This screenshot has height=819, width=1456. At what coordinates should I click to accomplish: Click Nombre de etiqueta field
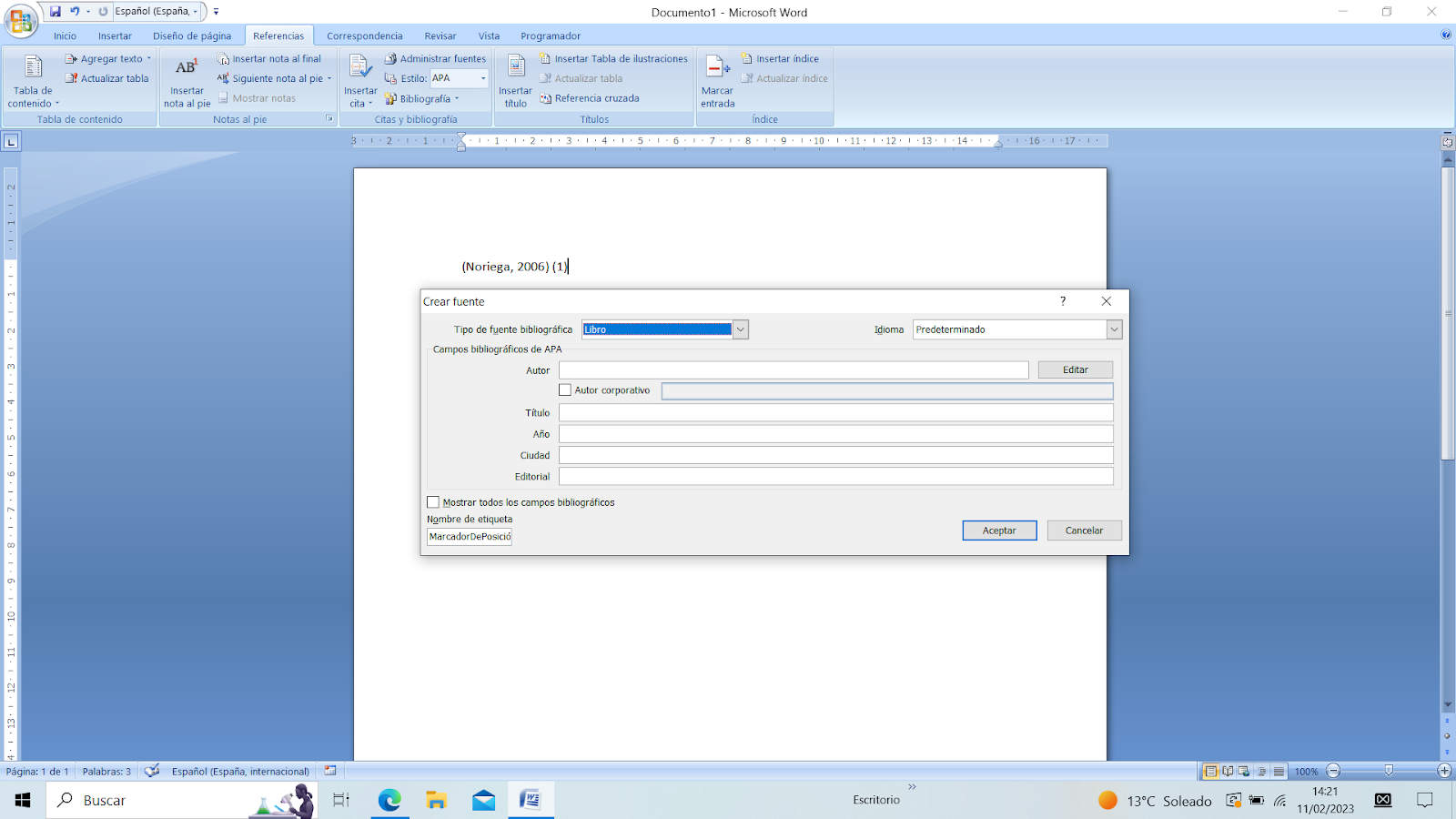(x=470, y=537)
